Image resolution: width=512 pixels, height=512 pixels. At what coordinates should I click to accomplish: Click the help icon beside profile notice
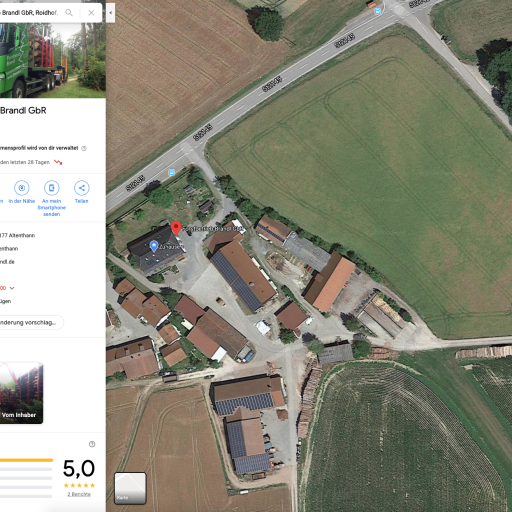coord(84,148)
